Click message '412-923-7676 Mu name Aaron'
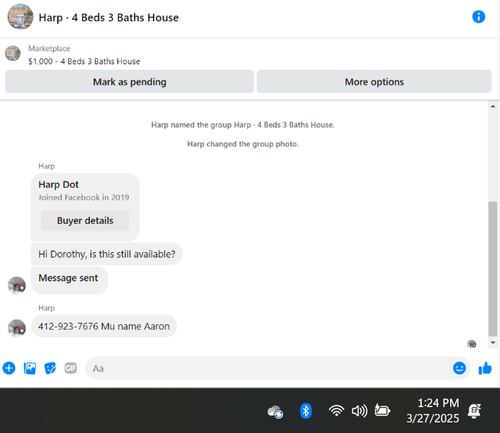Image resolution: width=500 pixels, height=433 pixels. [104, 326]
